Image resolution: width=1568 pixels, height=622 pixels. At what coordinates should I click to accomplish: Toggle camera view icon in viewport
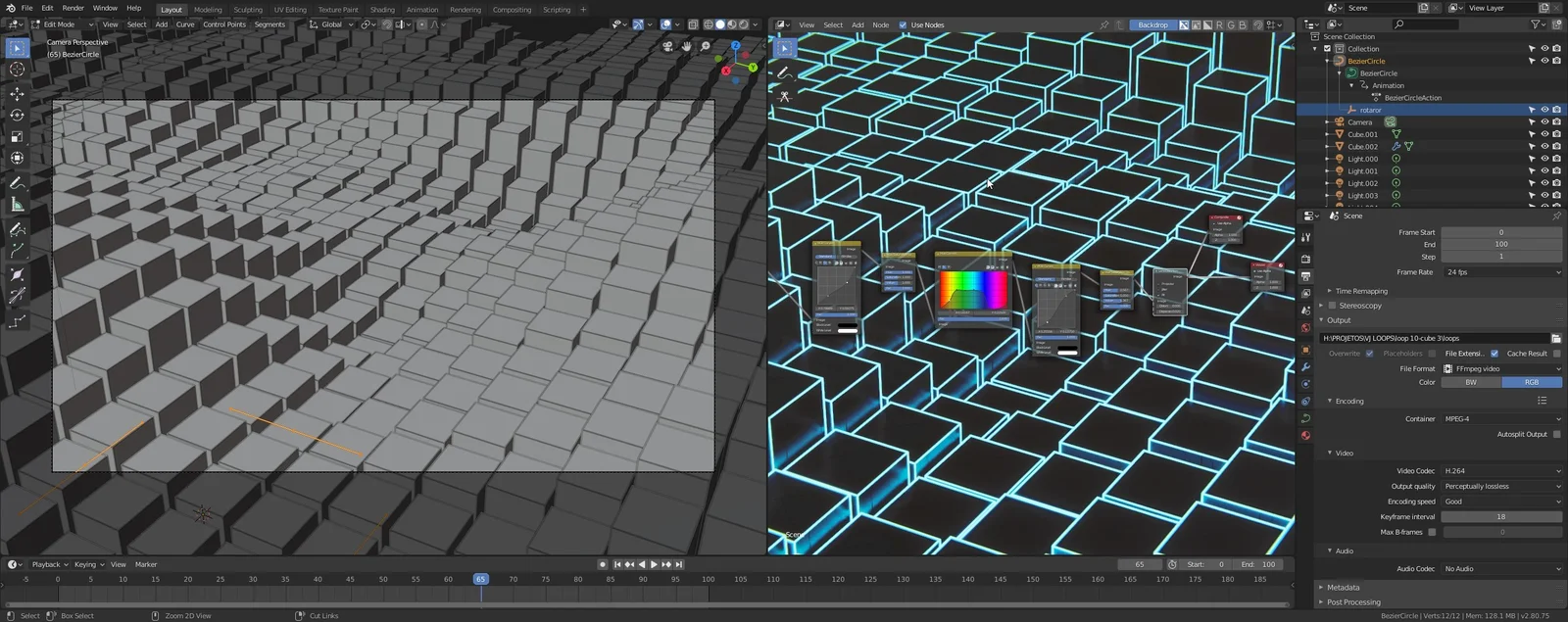(668, 46)
